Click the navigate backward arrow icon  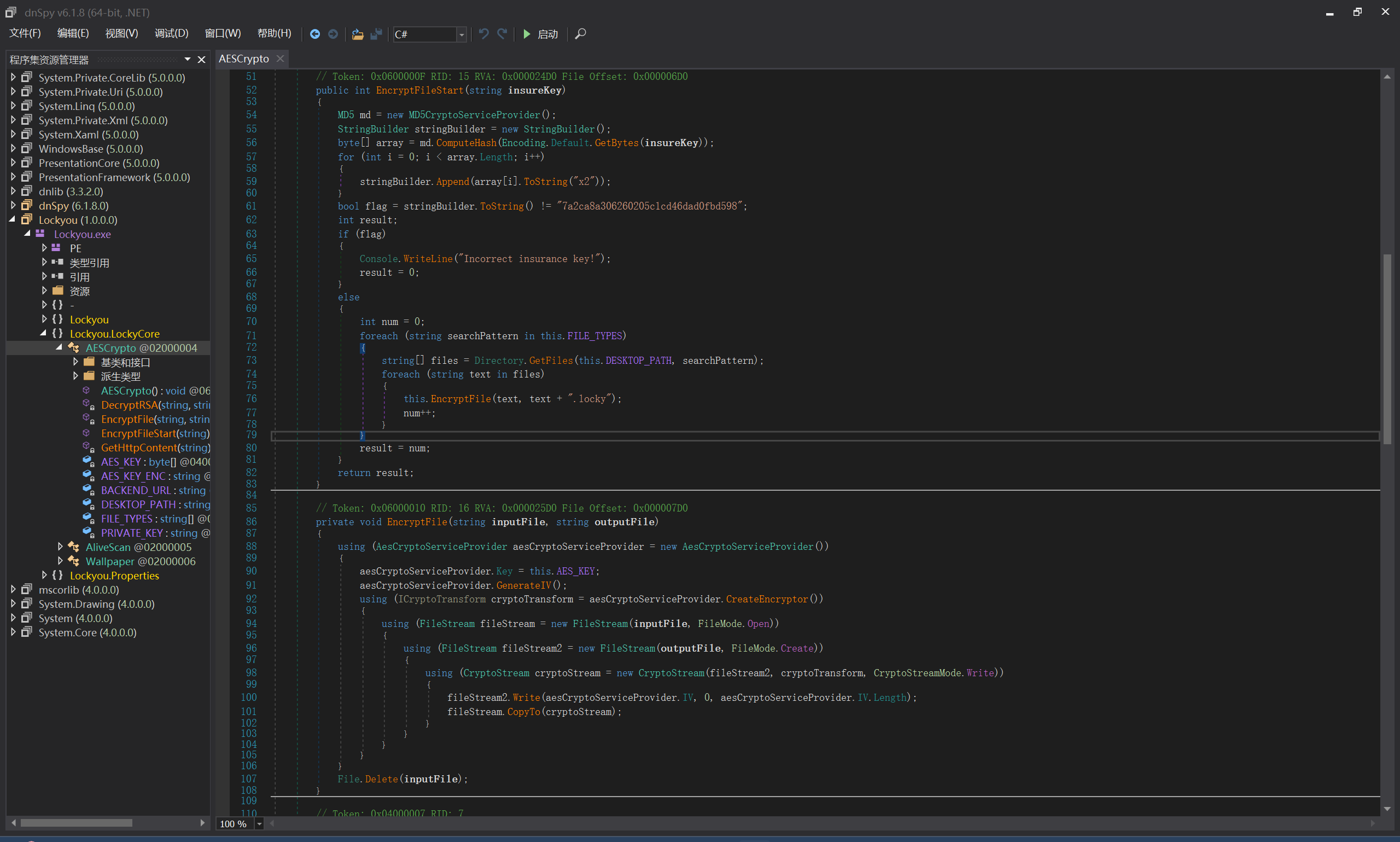pos(314,34)
